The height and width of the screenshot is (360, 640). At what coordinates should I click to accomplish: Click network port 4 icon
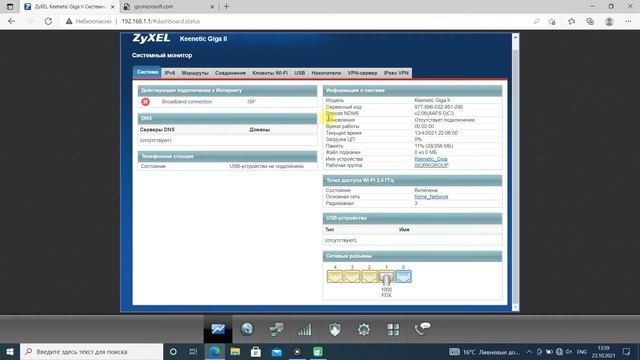tap(335, 276)
